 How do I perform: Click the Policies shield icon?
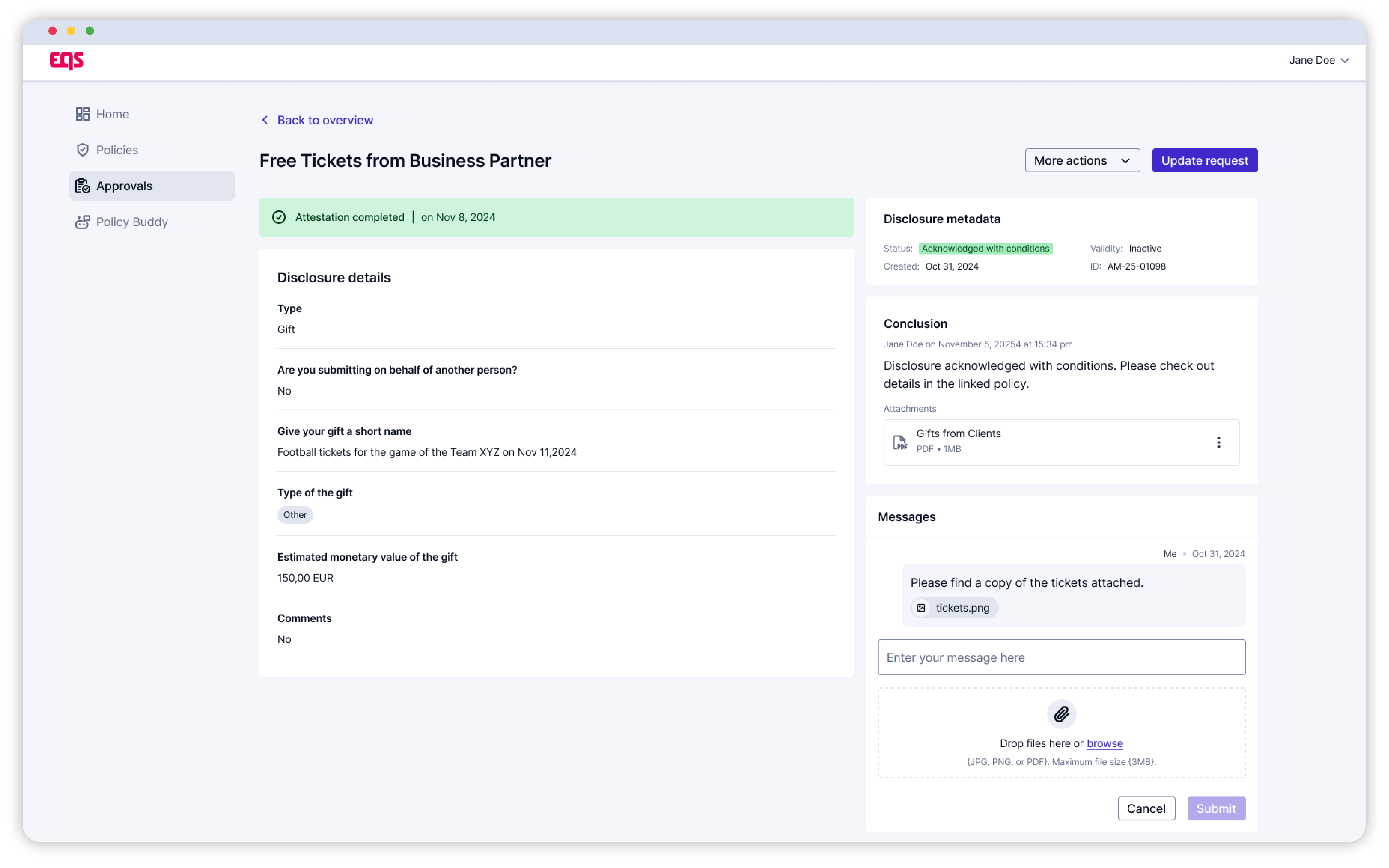(x=83, y=150)
